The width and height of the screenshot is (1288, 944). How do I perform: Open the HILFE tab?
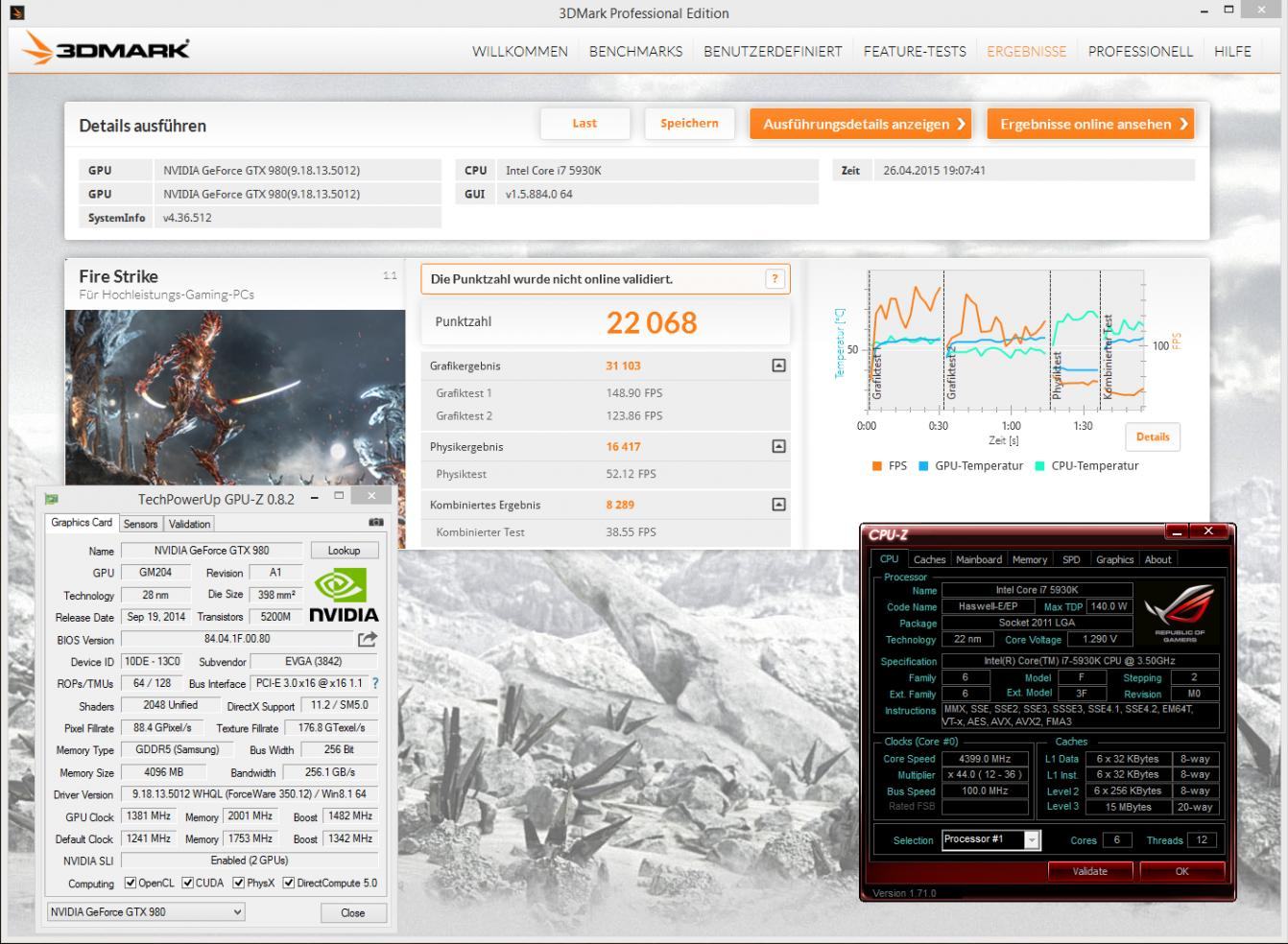pos(1232,52)
